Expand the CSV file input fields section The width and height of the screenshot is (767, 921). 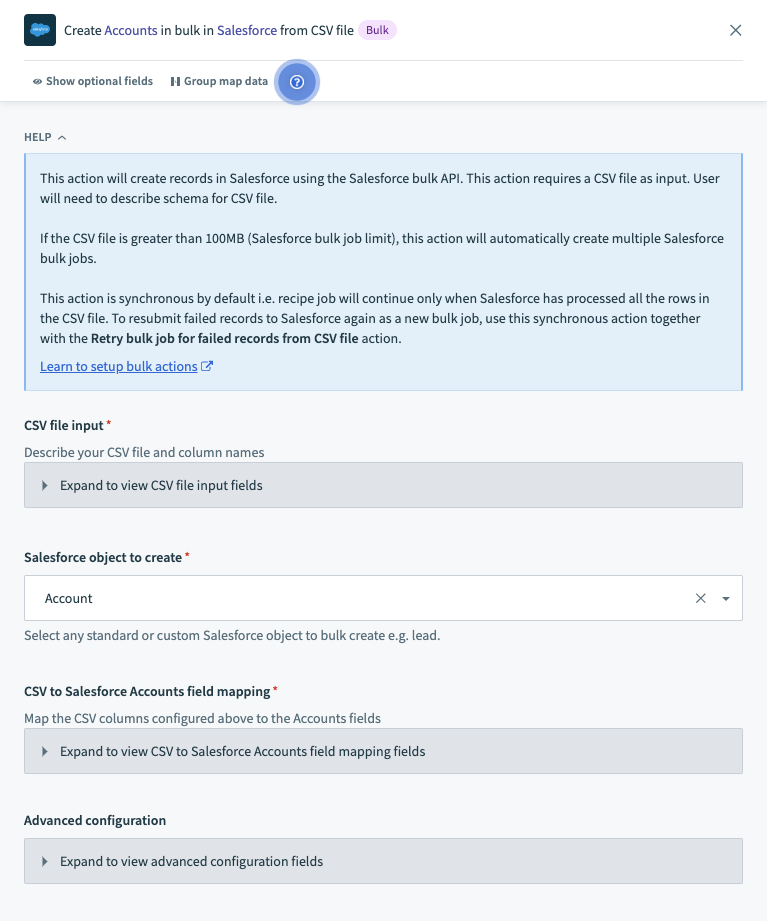click(x=160, y=485)
